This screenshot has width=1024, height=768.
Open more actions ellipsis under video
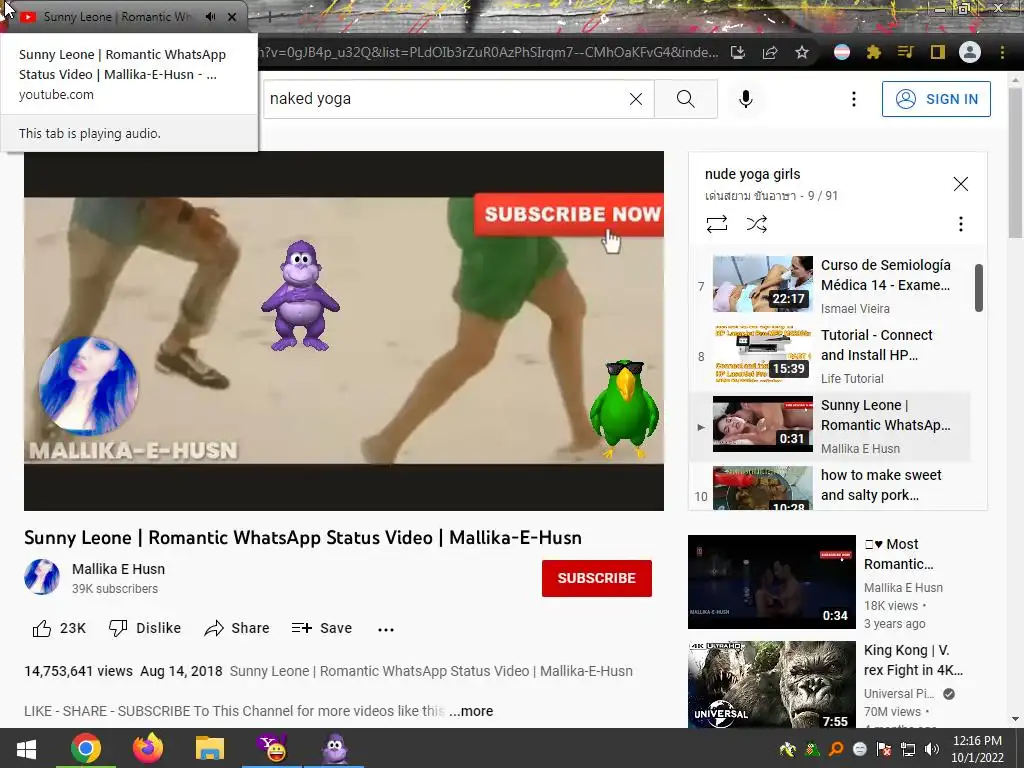pyautogui.click(x=386, y=630)
